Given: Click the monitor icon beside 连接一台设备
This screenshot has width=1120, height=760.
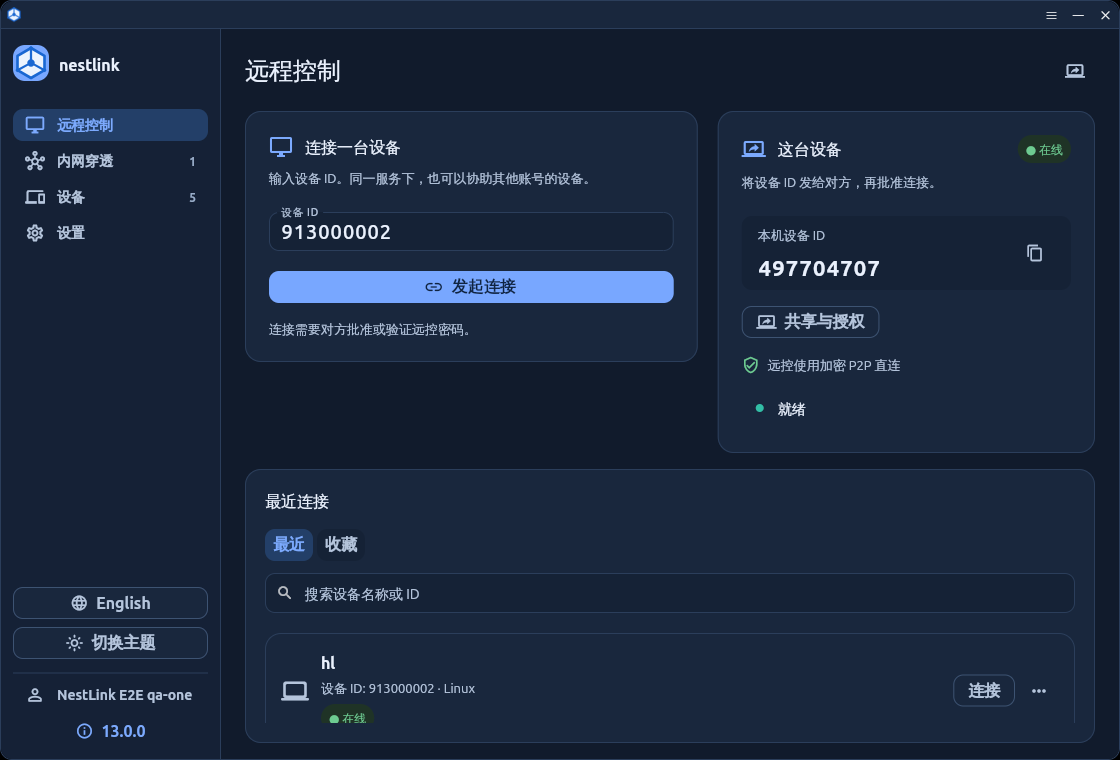Looking at the screenshot, I should [x=281, y=148].
